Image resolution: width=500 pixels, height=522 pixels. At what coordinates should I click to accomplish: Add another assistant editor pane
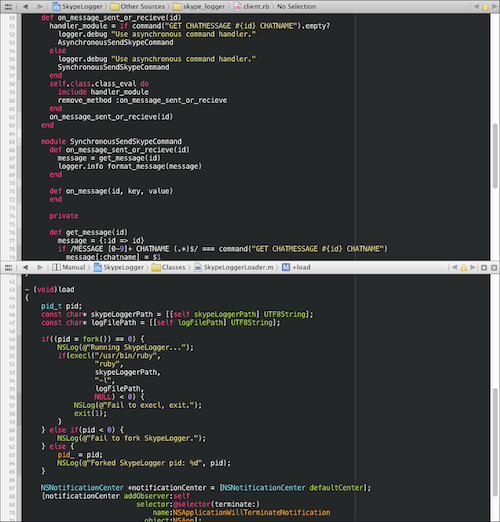(484, 267)
